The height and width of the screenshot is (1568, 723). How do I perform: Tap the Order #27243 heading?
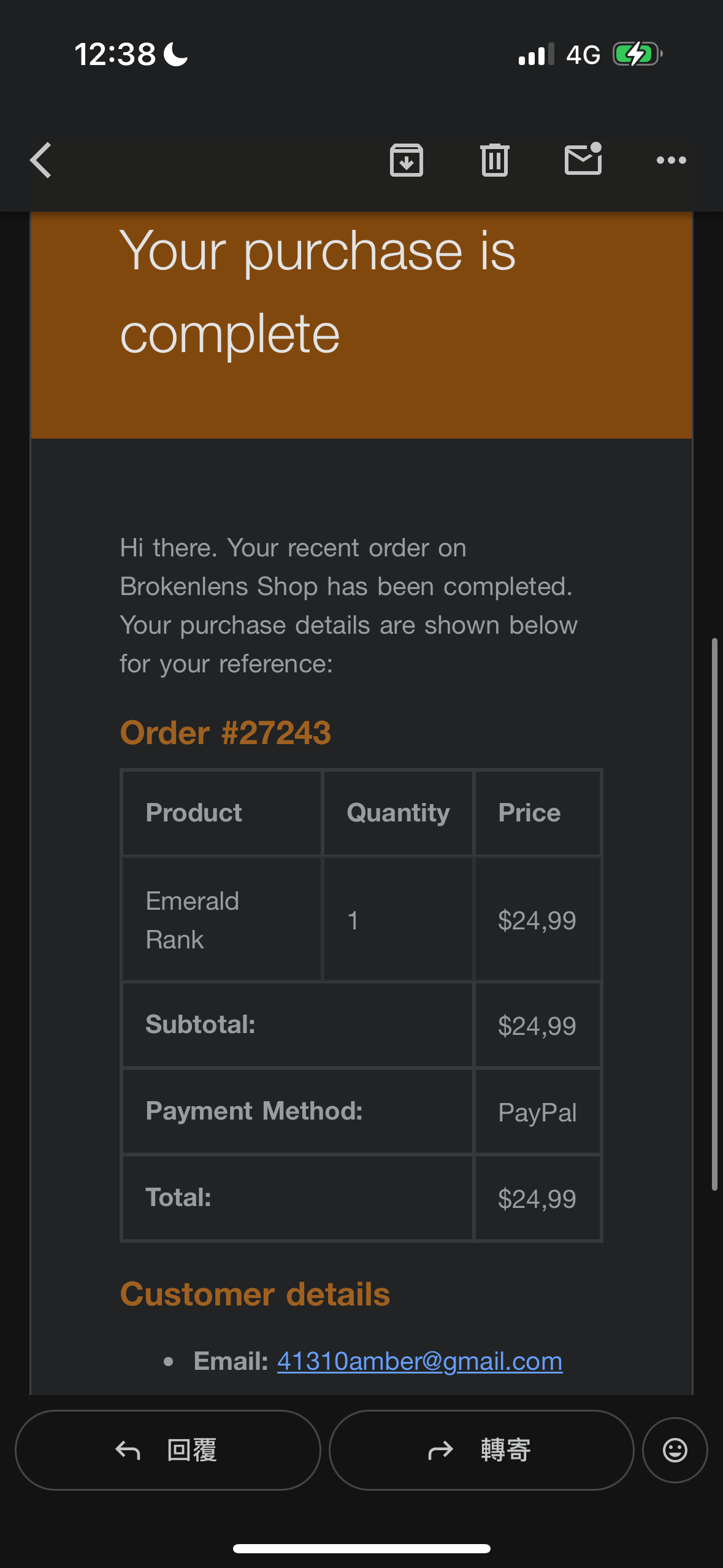[x=226, y=732]
